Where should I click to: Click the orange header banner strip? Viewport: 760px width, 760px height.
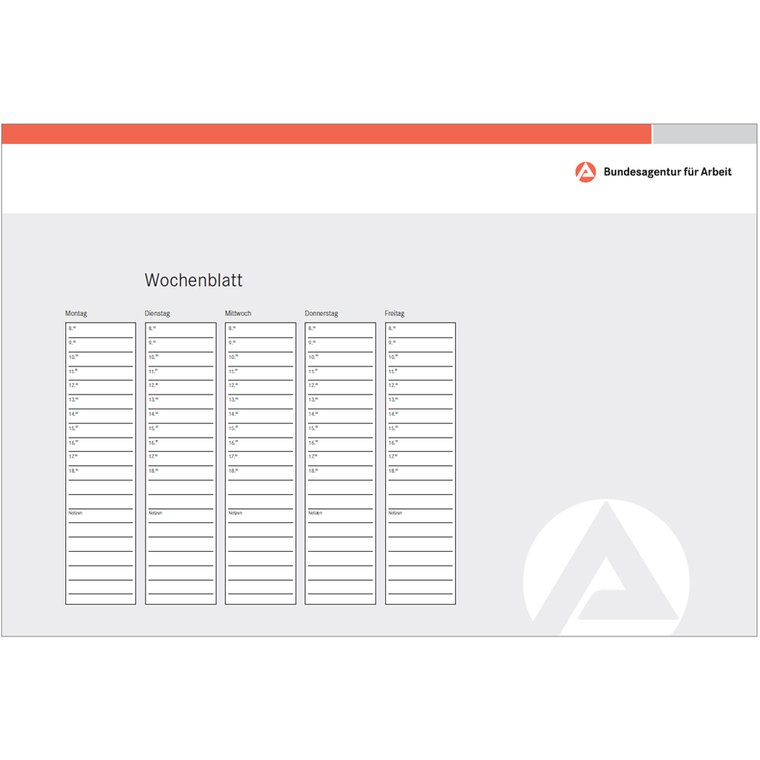[325, 134]
